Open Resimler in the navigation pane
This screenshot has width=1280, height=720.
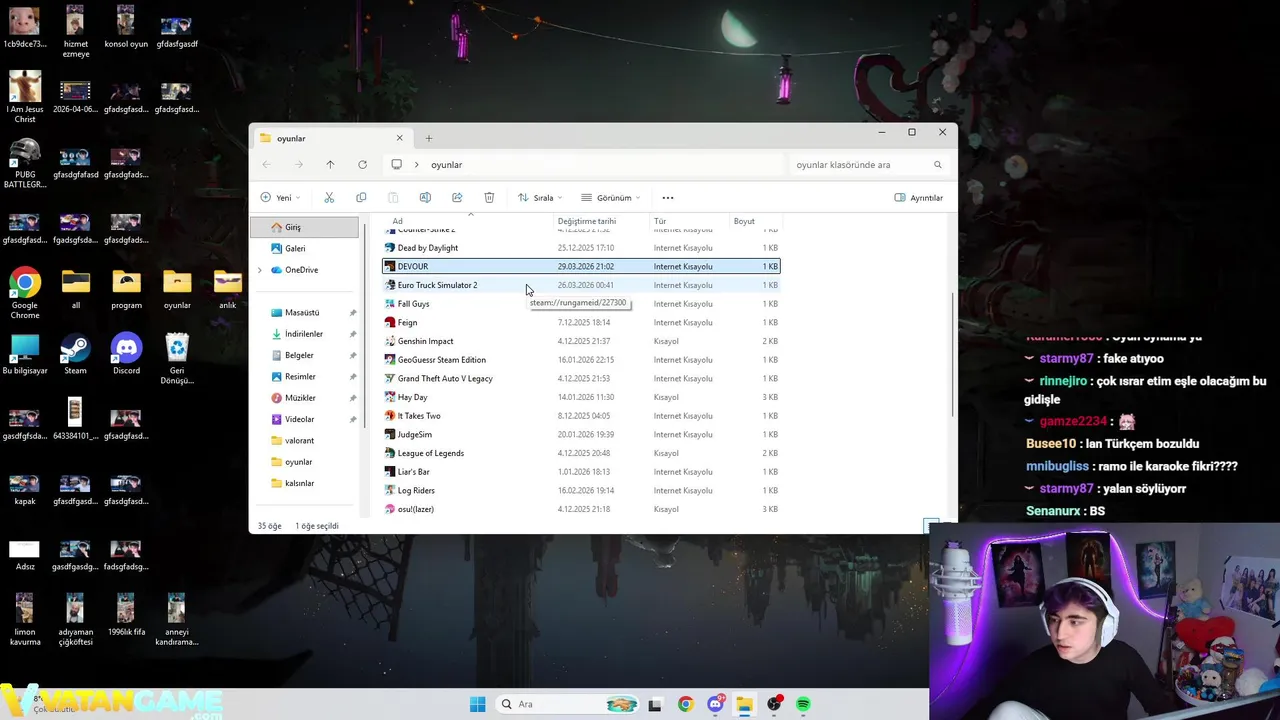click(x=304, y=376)
